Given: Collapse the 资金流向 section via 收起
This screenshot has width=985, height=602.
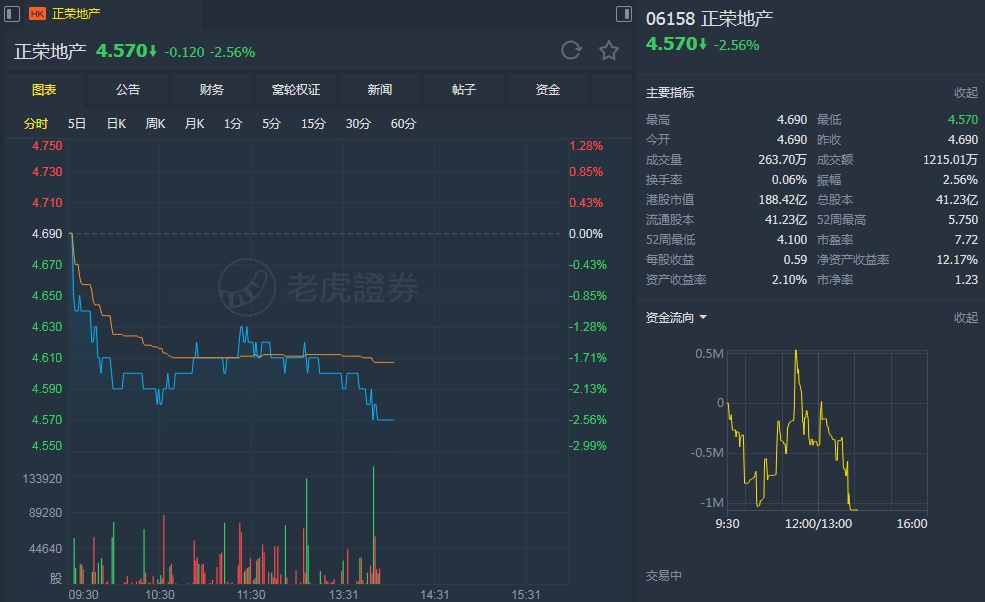Looking at the screenshot, I should pyautogui.click(x=966, y=317).
